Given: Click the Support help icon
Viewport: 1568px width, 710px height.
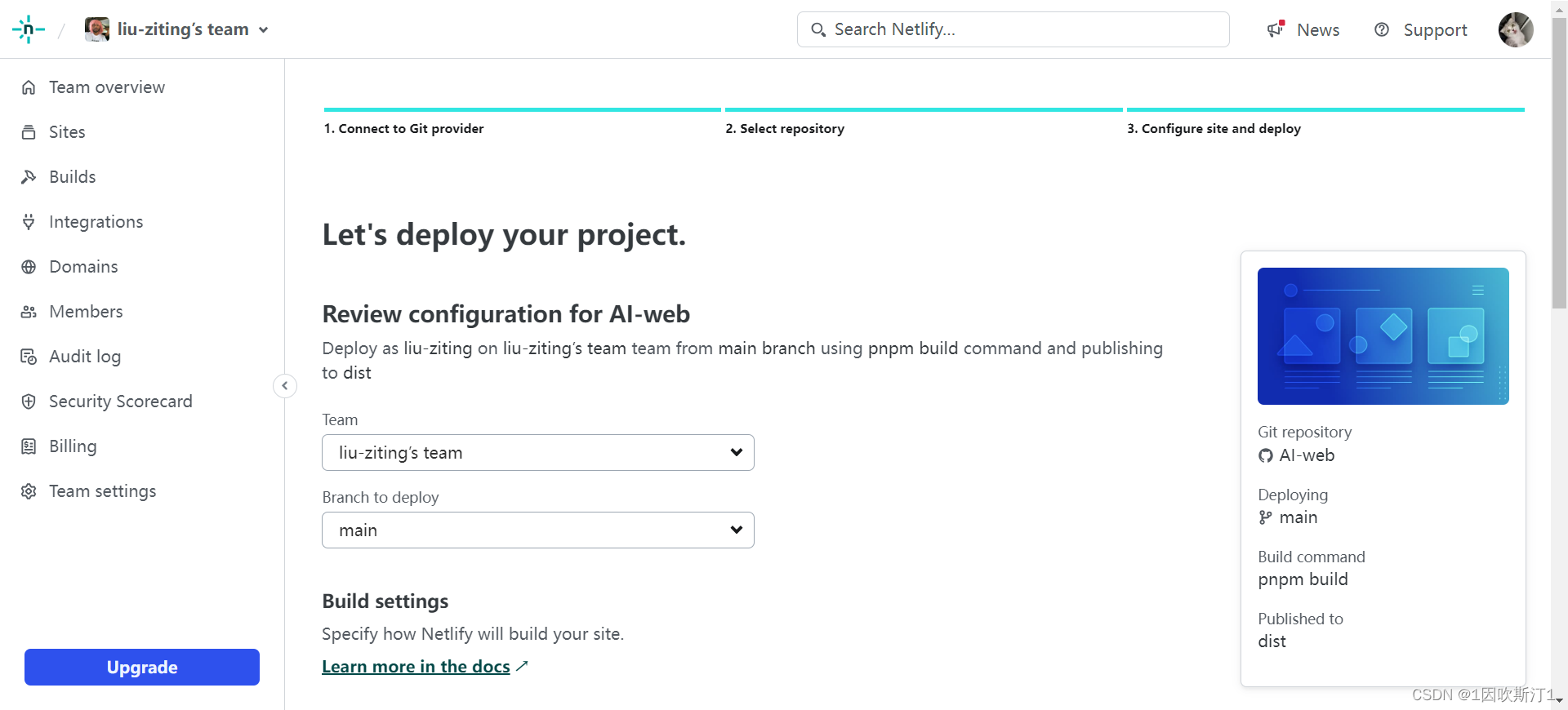Looking at the screenshot, I should click(x=1382, y=29).
